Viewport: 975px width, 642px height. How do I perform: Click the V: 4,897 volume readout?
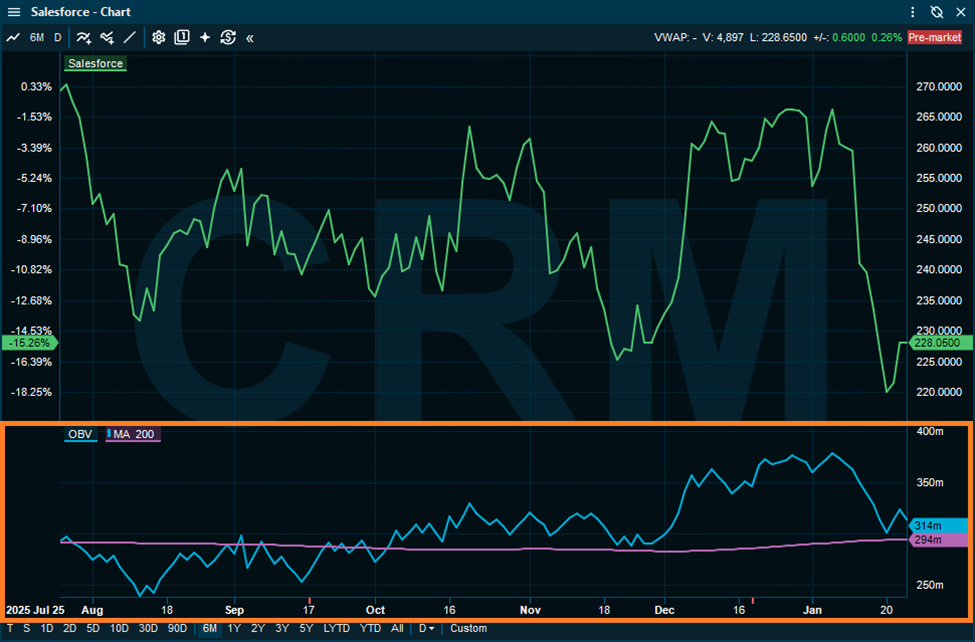click(723, 37)
